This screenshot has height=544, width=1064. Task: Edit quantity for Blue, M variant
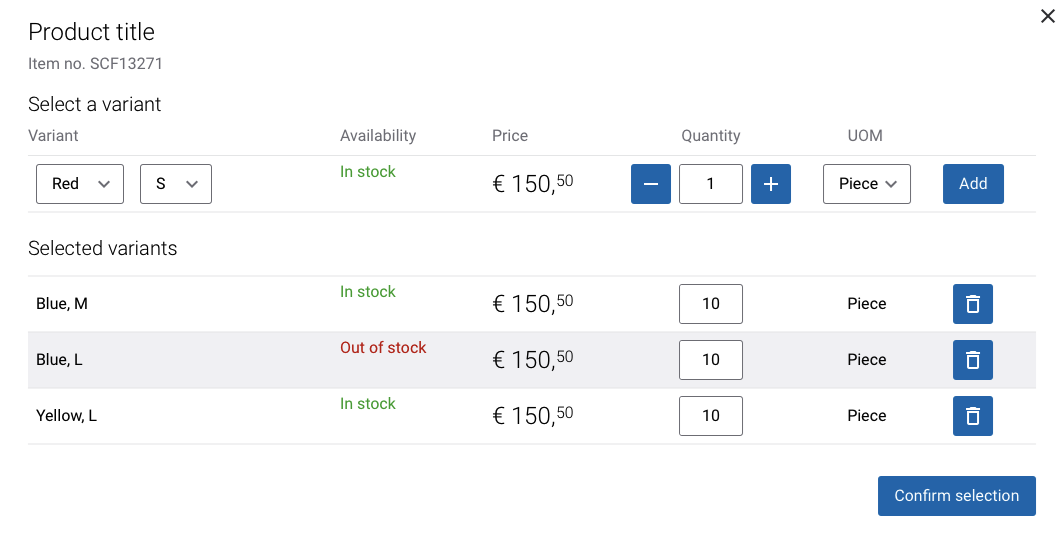pyautogui.click(x=710, y=304)
